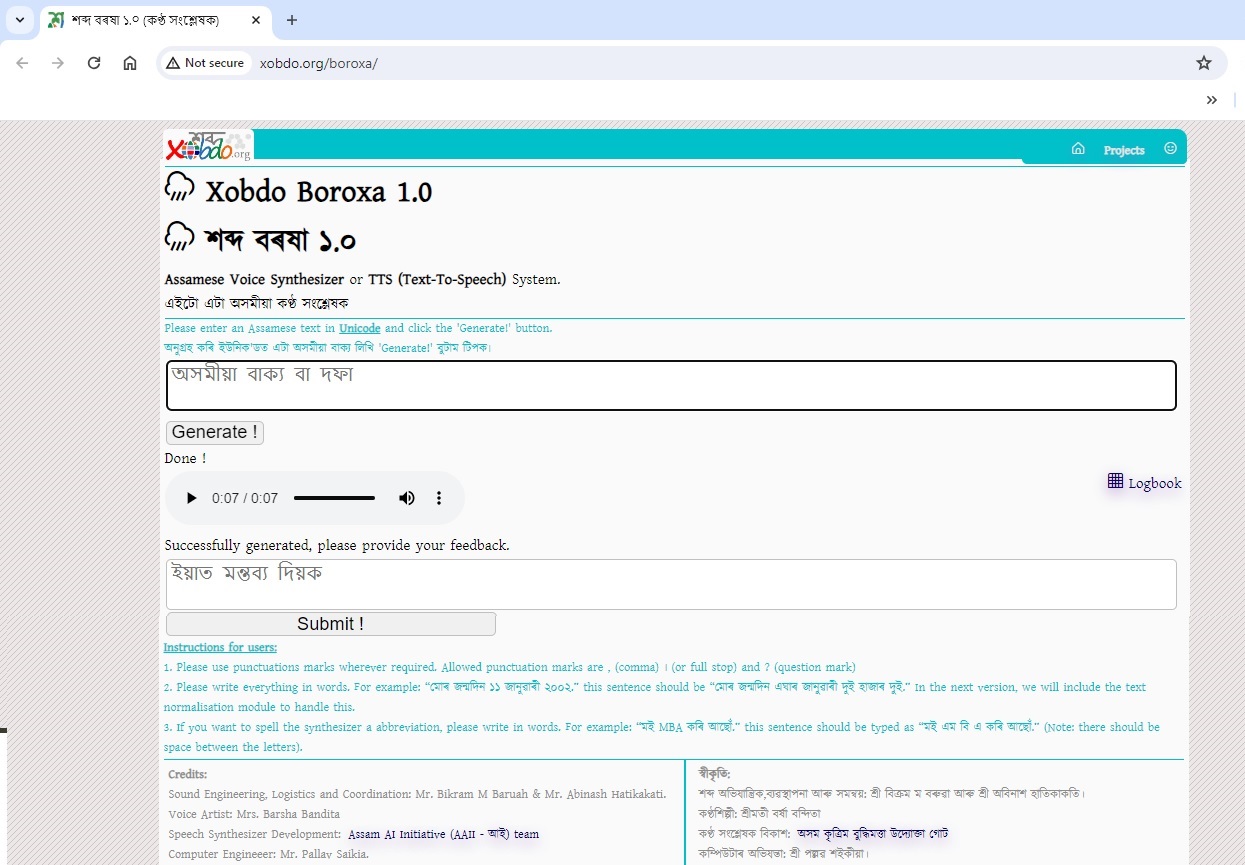The height and width of the screenshot is (865, 1245).
Task: Play the generated audio clip
Action: click(192, 498)
